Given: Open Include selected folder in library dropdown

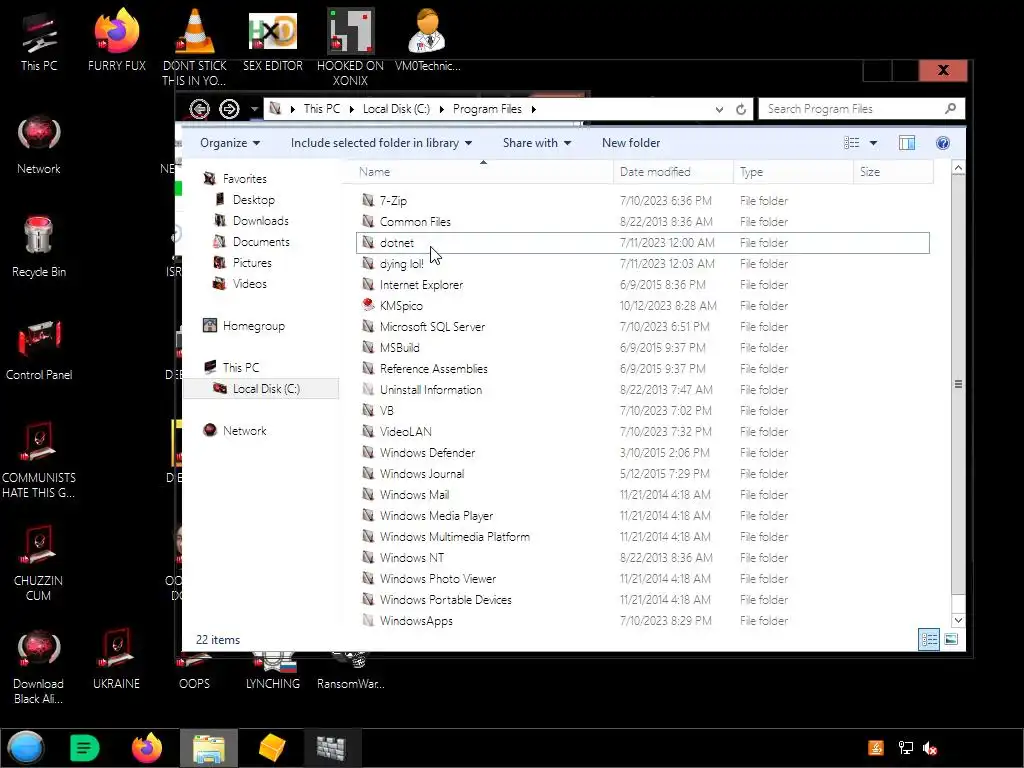Looking at the screenshot, I should click(x=381, y=143).
